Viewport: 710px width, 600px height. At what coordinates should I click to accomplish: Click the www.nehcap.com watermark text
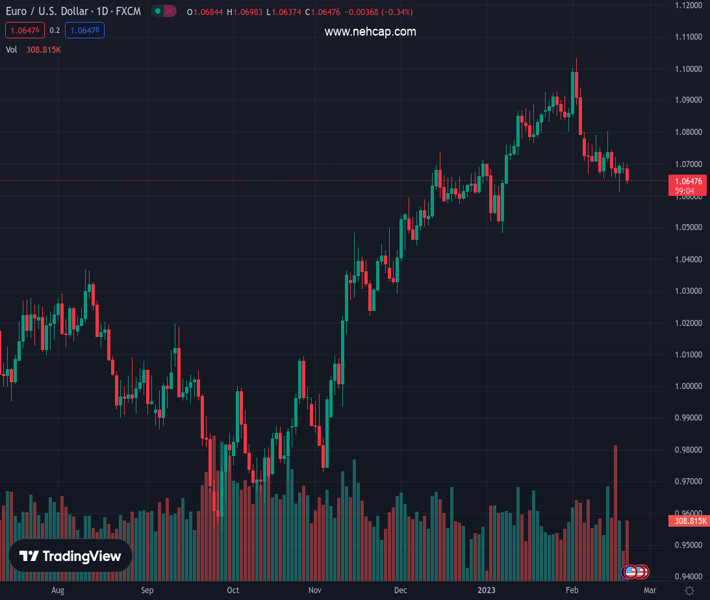(x=370, y=32)
